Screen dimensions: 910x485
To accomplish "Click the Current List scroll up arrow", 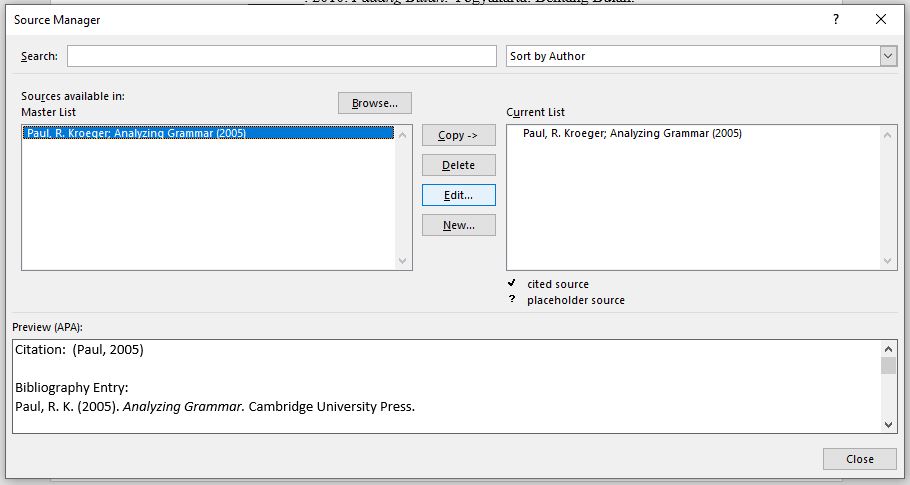I will (888, 134).
